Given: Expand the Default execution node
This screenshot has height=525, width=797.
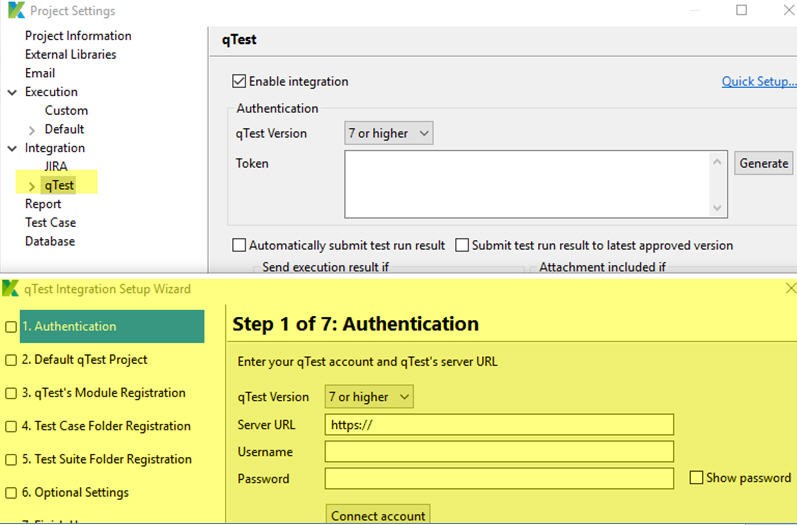Looking at the screenshot, I should [x=32, y=131].
